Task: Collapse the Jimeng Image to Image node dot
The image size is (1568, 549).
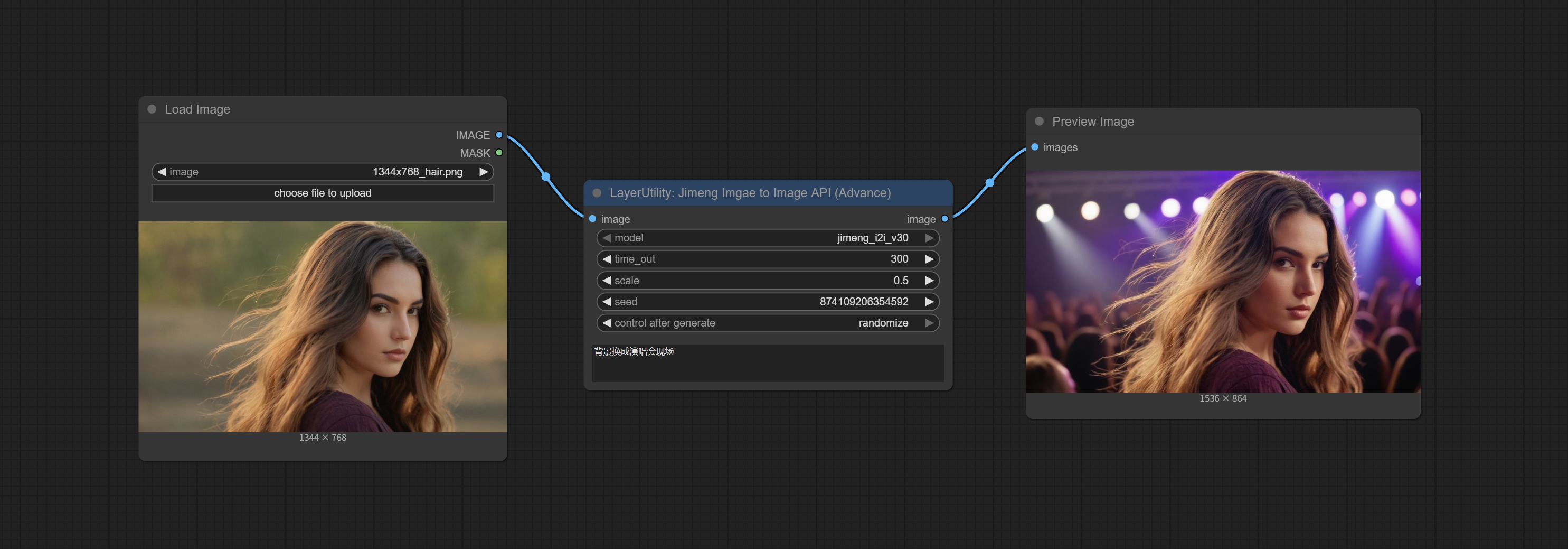Action: coord(597,193)
